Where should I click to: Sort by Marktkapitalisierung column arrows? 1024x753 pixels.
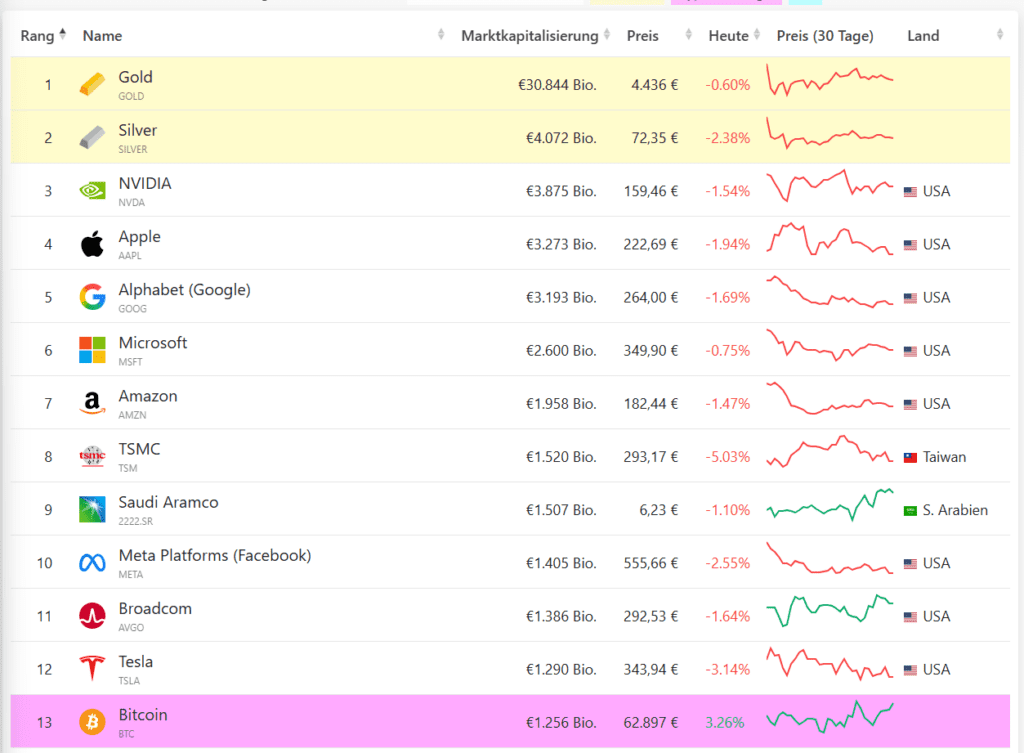[x=606, y=36]
